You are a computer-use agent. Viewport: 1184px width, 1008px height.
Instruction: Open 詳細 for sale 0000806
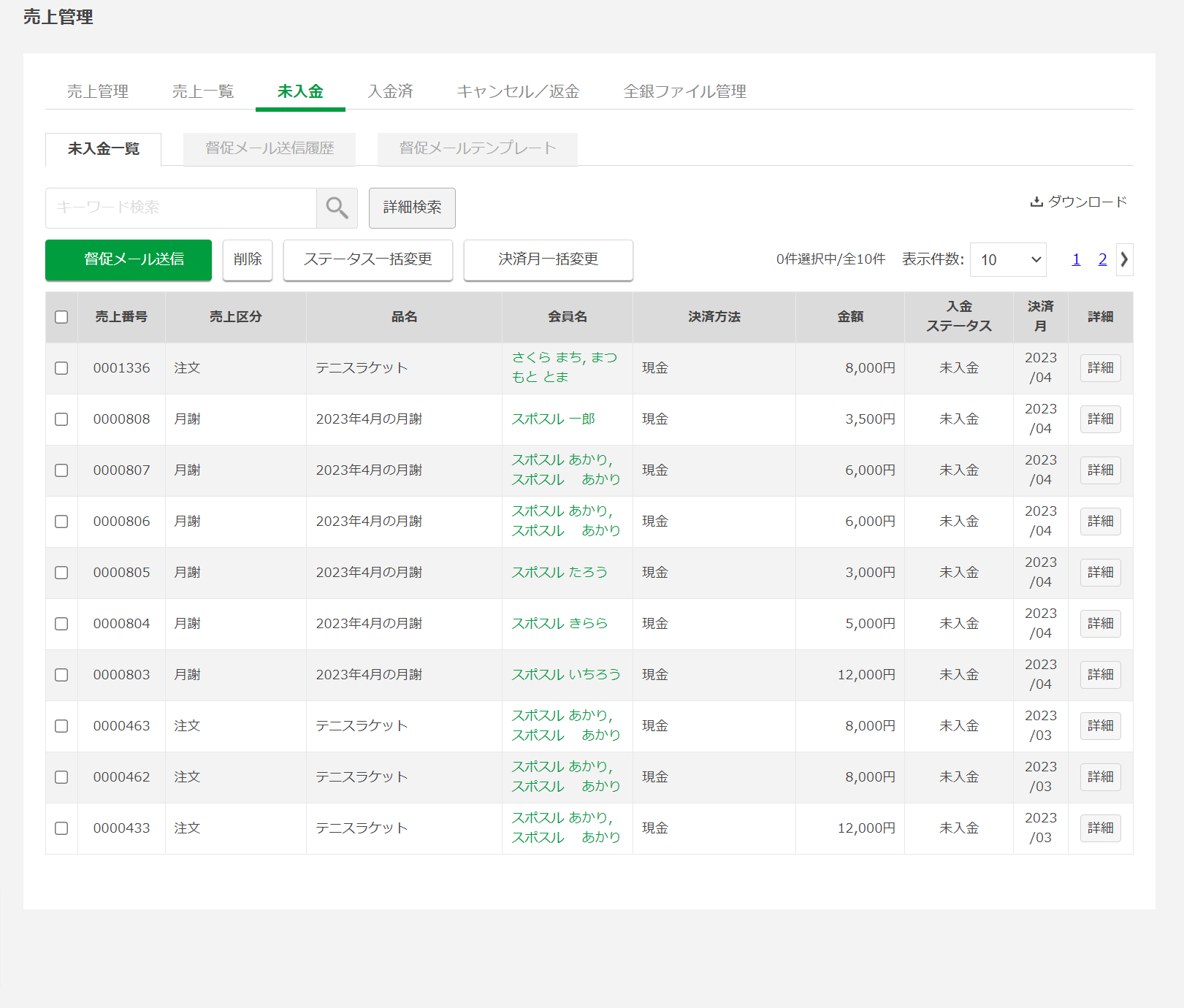pos(1101,522)
